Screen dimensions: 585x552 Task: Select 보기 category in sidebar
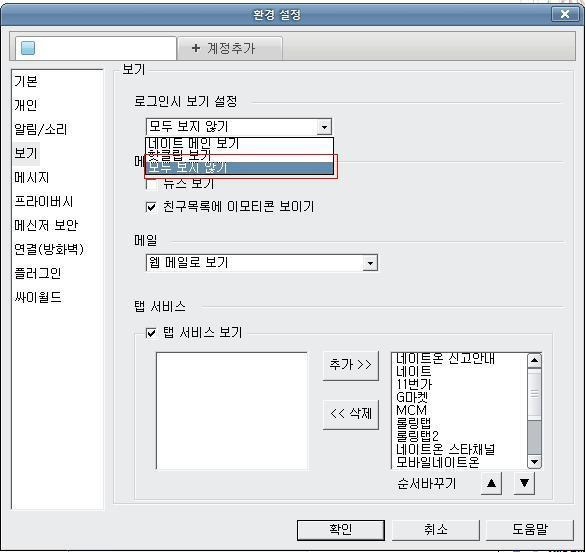click(26, 153)
